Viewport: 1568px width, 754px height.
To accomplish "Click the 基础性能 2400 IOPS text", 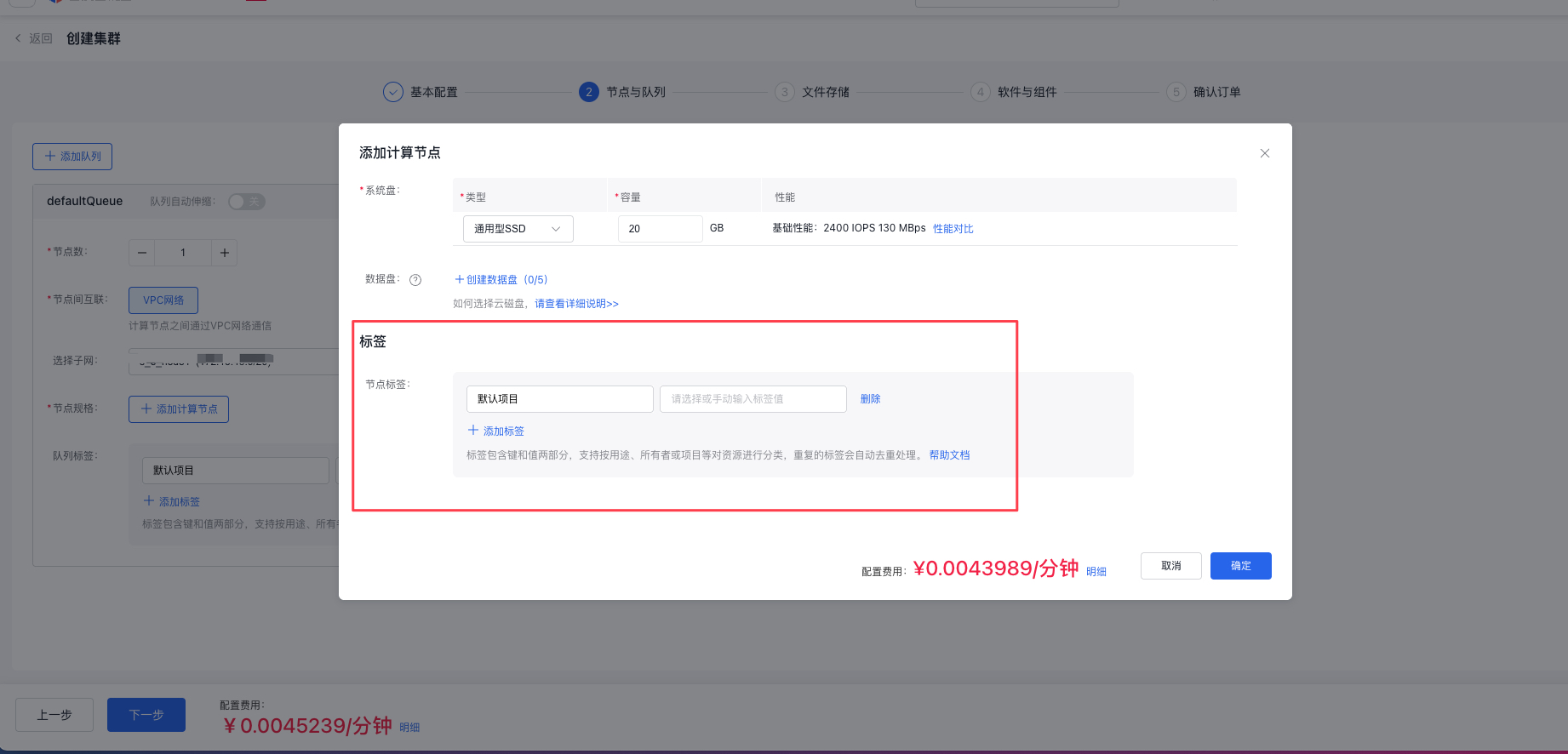I will coord(849,228).
